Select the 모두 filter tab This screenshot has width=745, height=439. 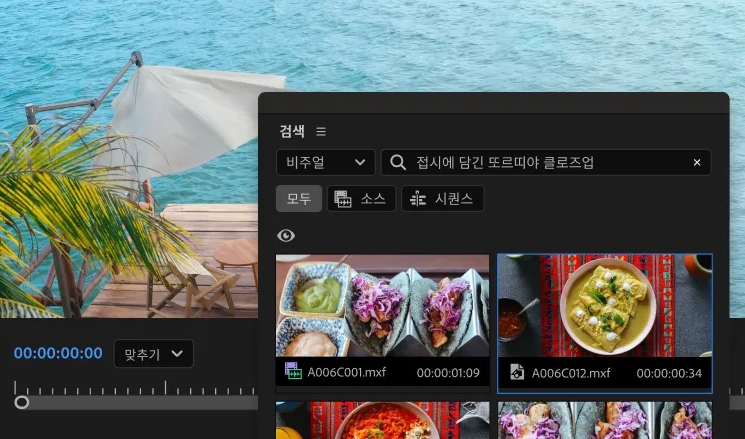[x=299, y=199]
